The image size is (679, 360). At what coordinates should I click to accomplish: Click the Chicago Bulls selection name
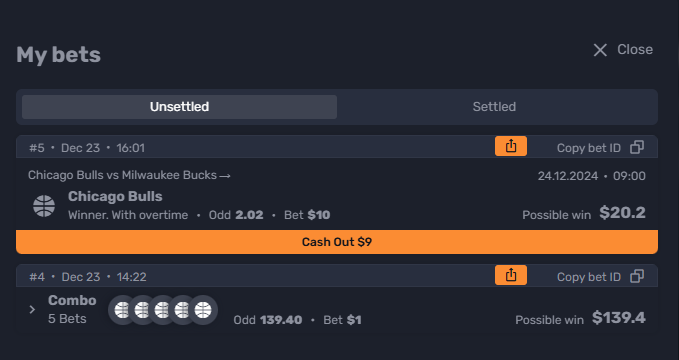tap(115, 196)
